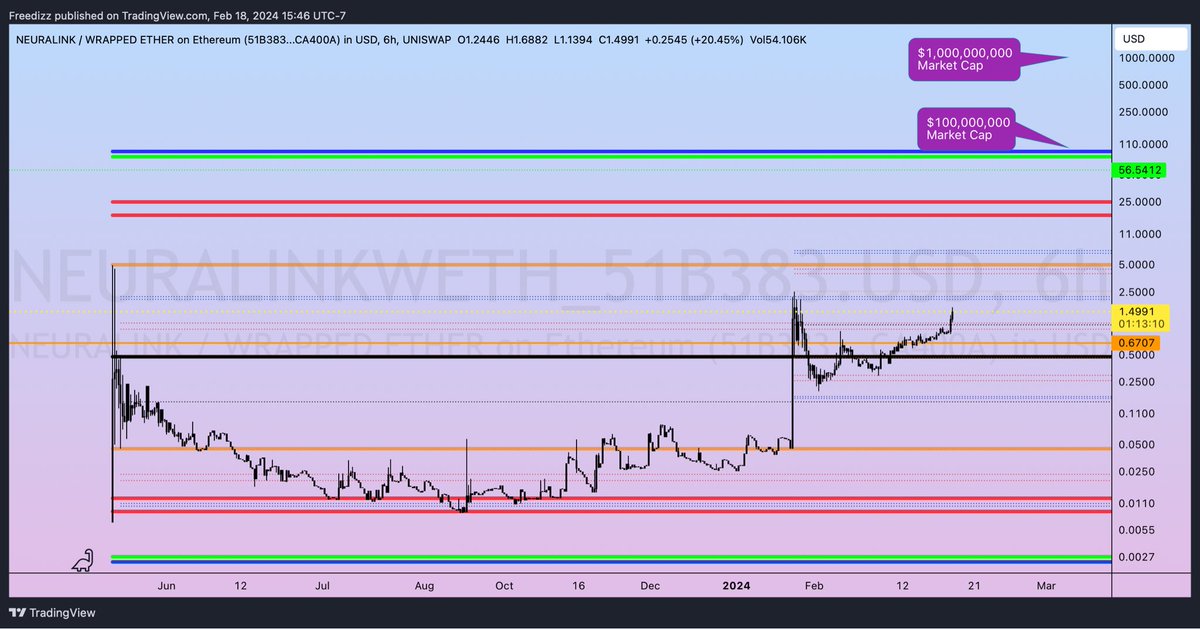
Task: Select the orange horizontal line at 5.0000
Action: (610, 264)
